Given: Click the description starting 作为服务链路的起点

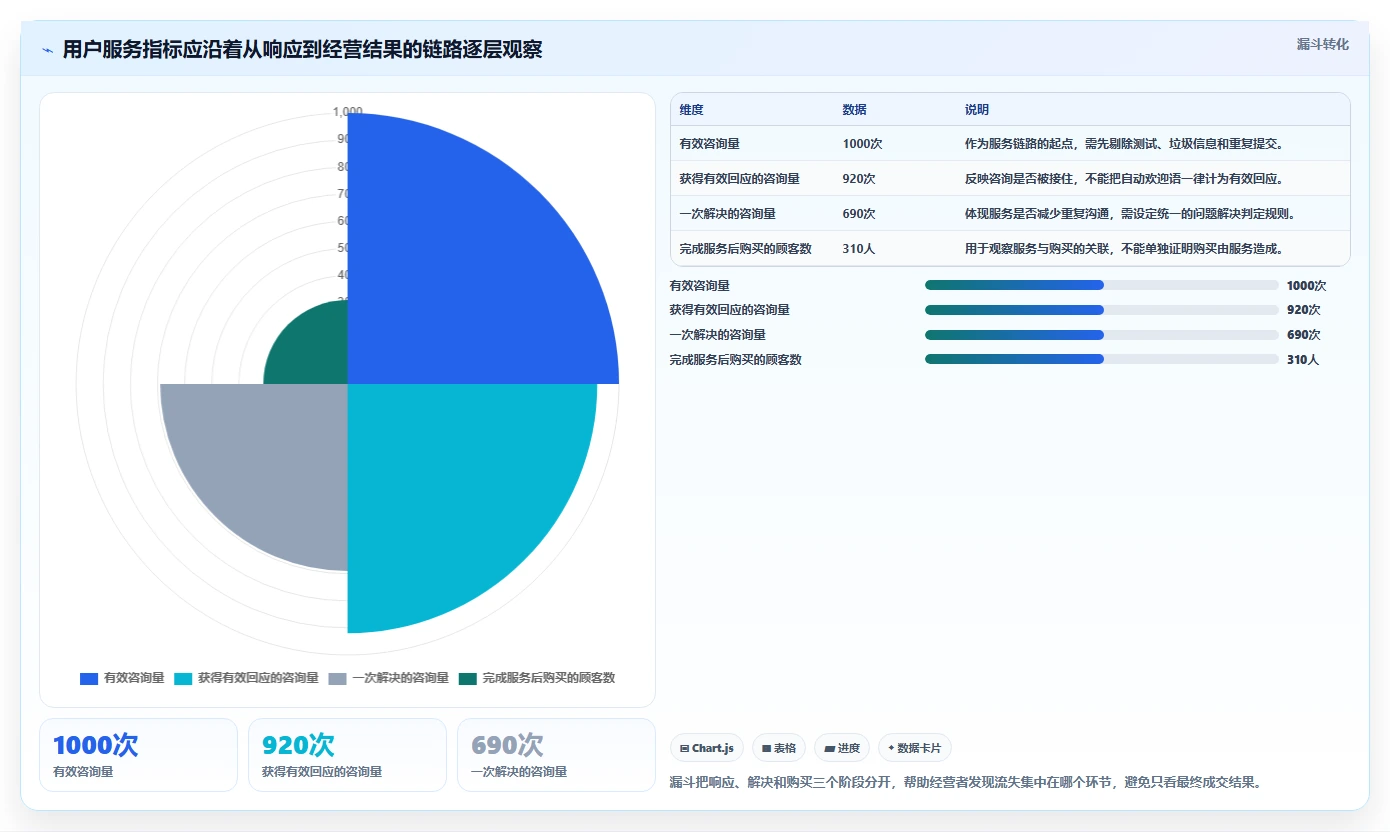Looking at the screenshot, I should coord(1124,144).
